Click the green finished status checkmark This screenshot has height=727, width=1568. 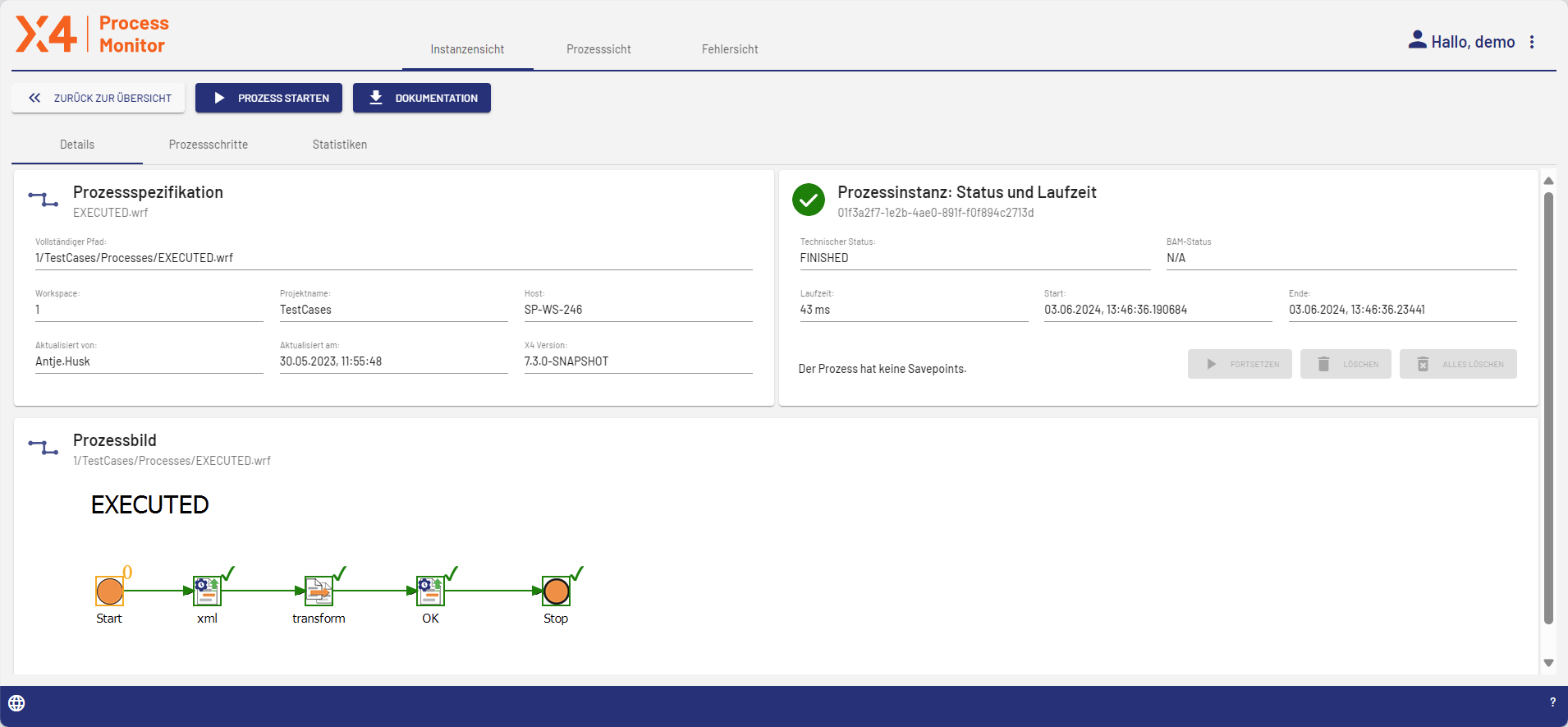808,200
